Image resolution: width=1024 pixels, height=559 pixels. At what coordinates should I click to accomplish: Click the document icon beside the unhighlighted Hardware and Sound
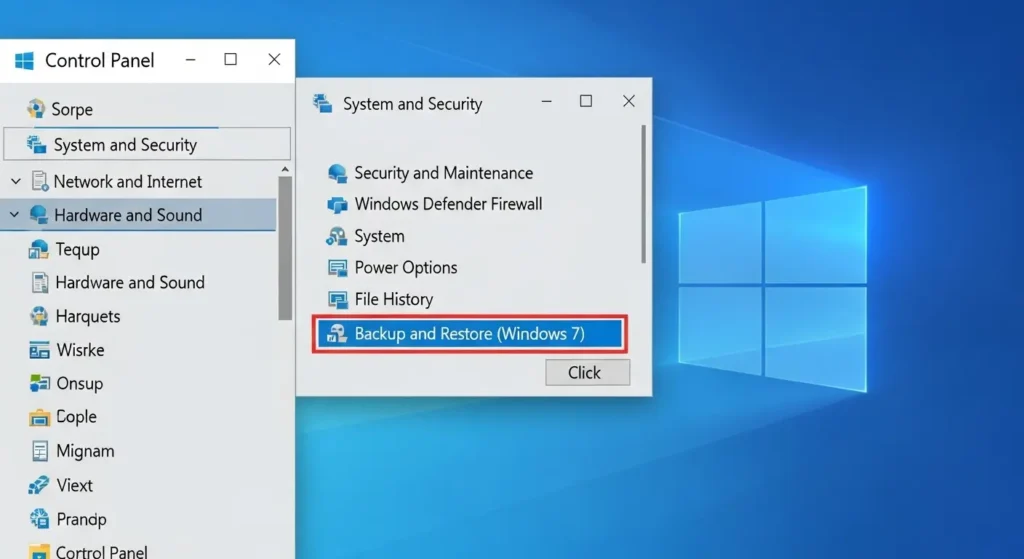point(40,282)
